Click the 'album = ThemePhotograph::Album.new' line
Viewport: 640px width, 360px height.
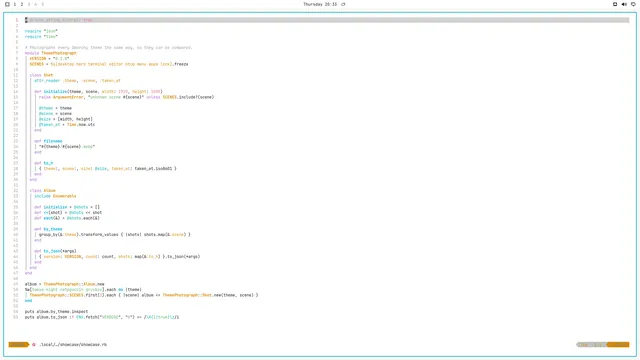(64, 284)
